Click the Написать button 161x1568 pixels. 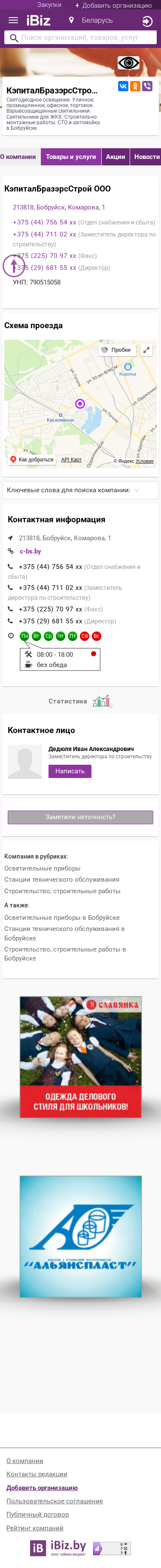(70, 771)
